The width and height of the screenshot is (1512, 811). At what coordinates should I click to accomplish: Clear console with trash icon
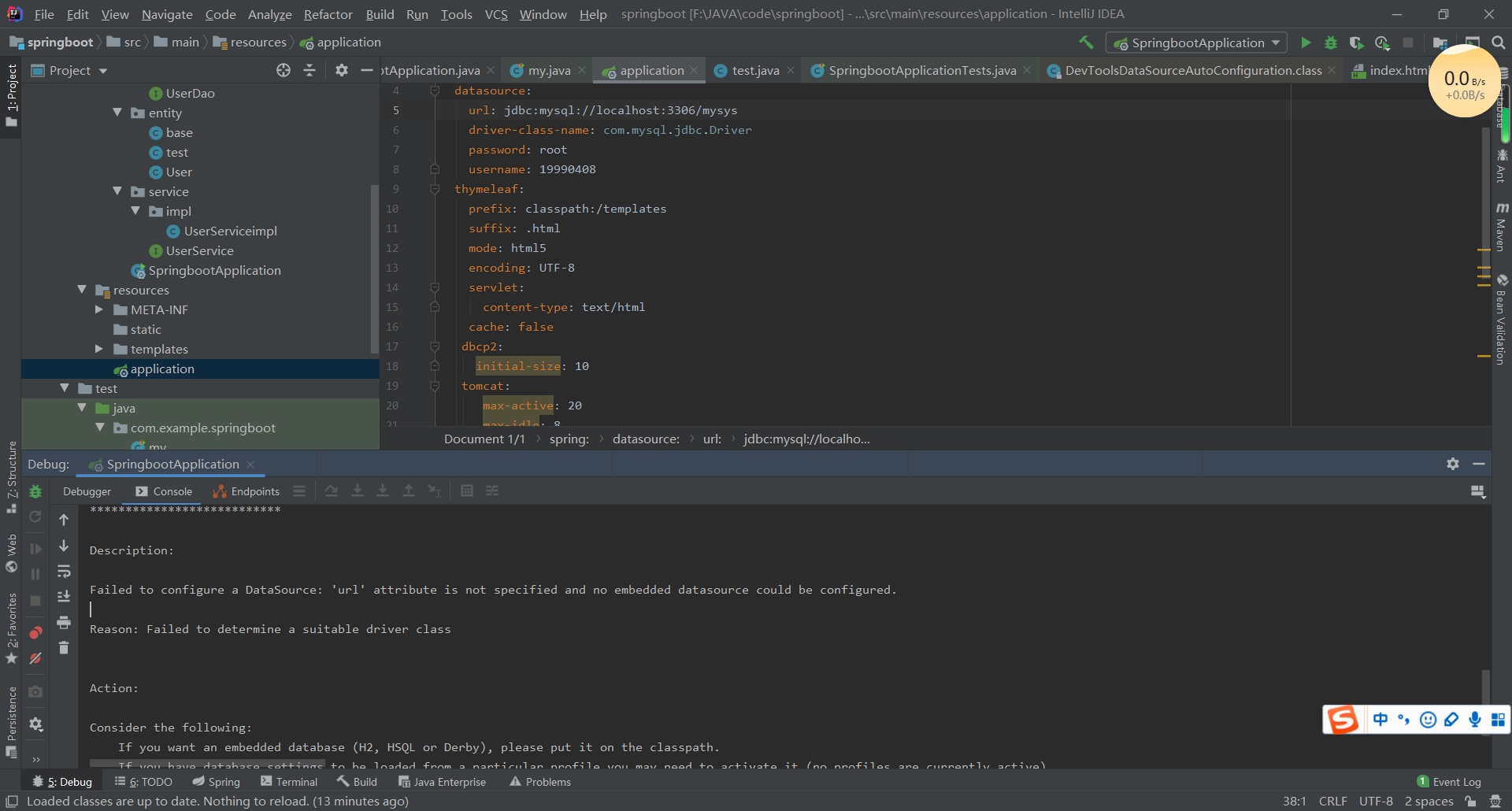click(64, 648)
